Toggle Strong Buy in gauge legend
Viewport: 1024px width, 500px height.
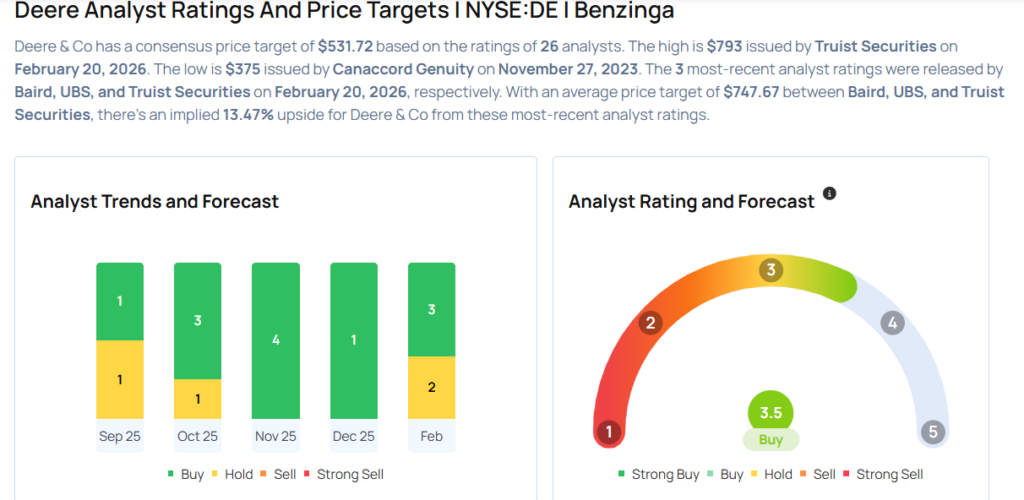659,474
